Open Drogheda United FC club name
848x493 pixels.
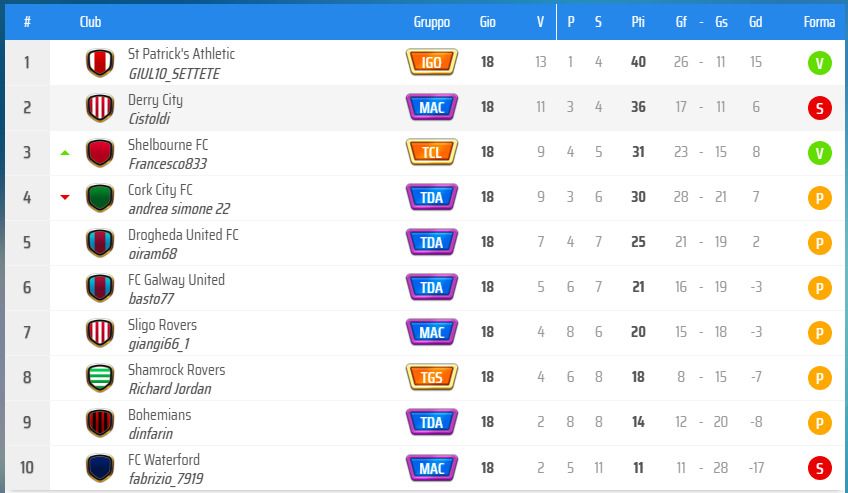click(x=183, y=235)
